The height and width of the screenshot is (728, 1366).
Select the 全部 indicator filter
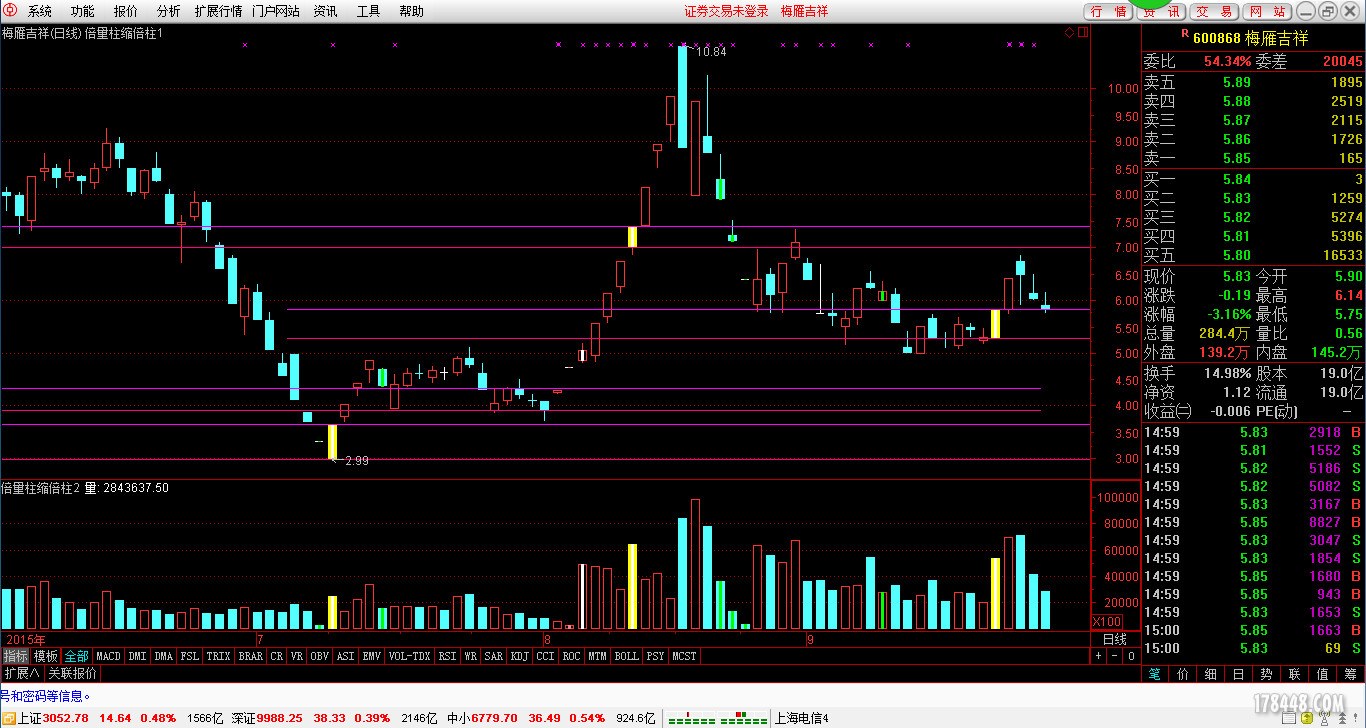[x=77, y=656]
